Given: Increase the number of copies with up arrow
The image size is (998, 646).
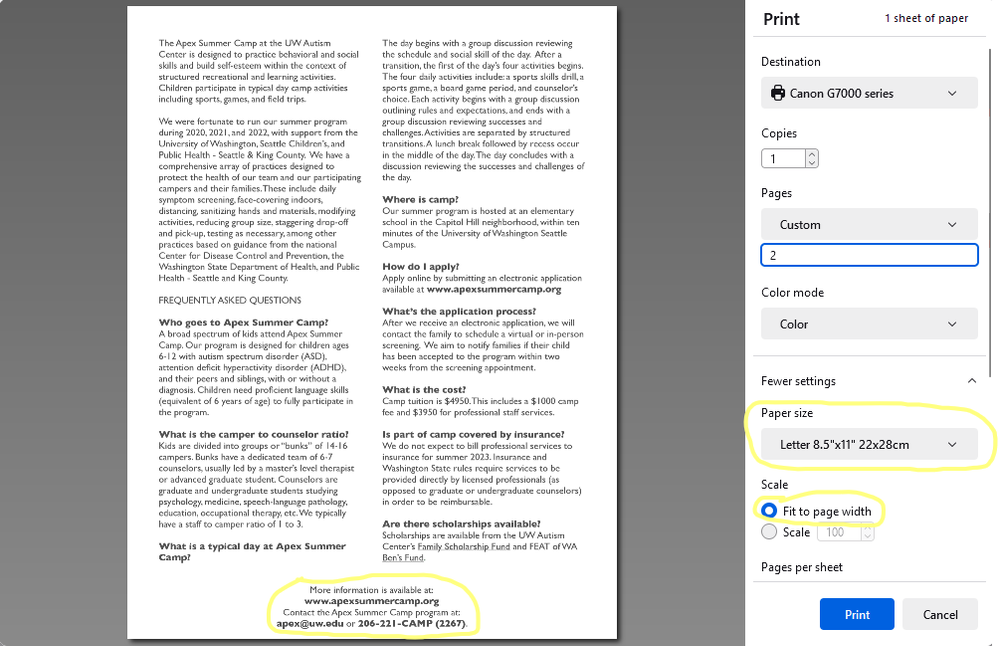Looking at the screenshot, I should pos(811,154).
